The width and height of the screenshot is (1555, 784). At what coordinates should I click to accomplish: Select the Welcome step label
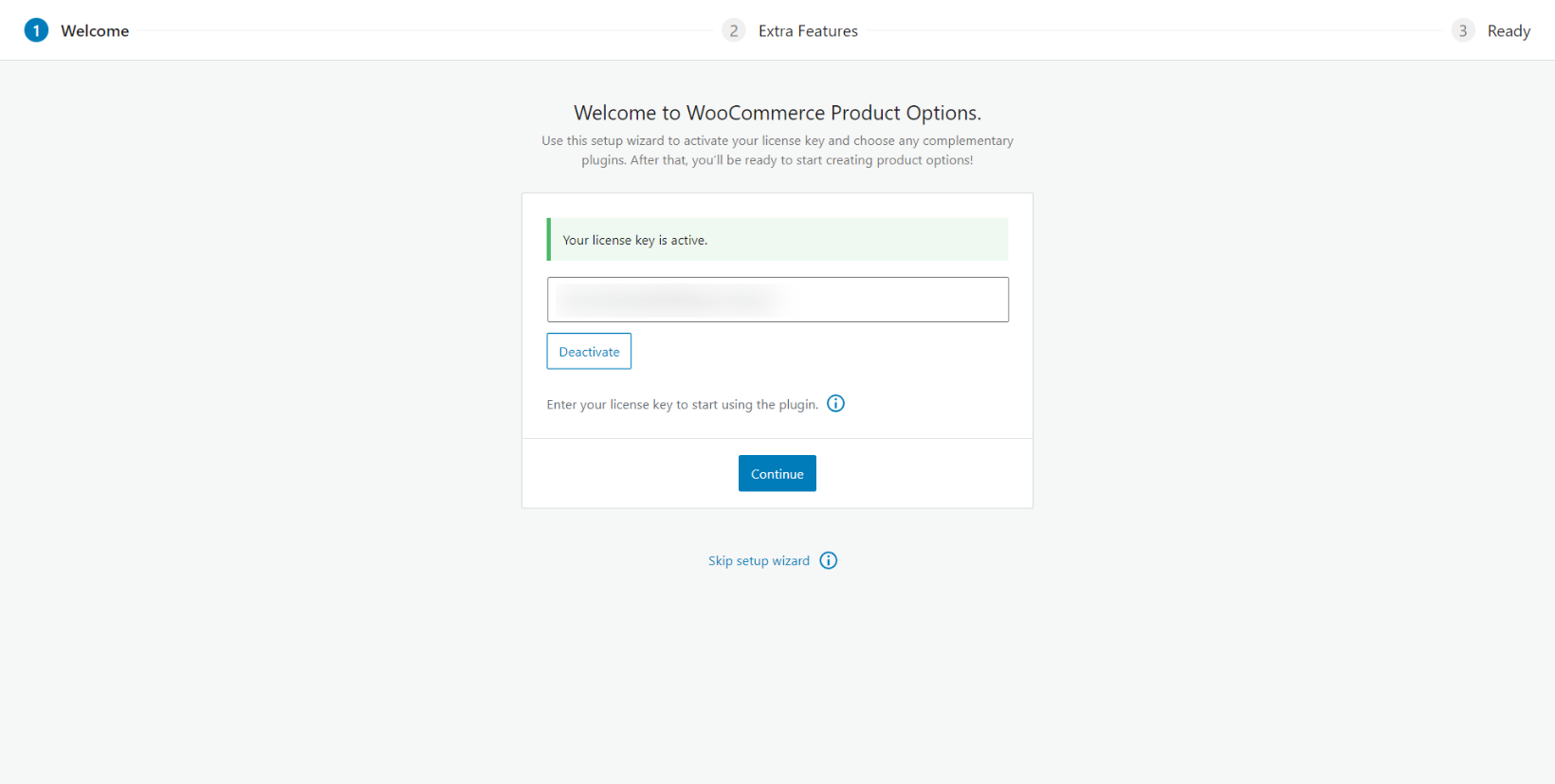pyautogui.click(x=95, y=30)
